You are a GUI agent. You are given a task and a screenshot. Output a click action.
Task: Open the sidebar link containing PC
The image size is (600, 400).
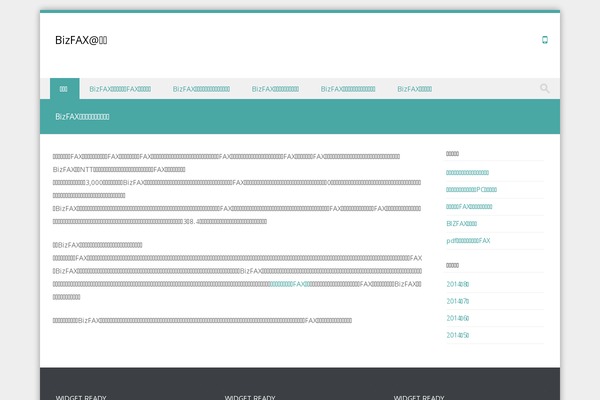pos(471,189)
